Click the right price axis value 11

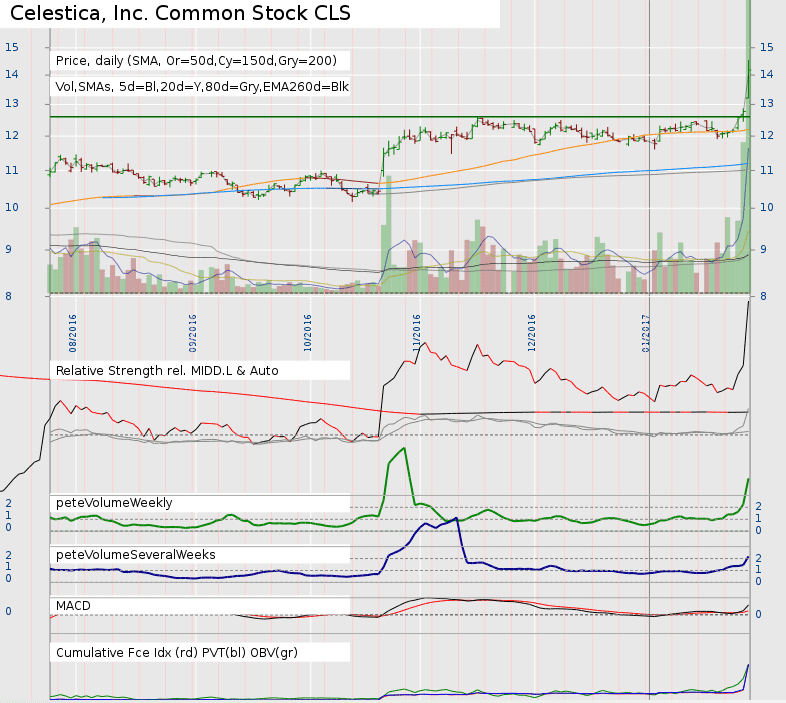766,170
